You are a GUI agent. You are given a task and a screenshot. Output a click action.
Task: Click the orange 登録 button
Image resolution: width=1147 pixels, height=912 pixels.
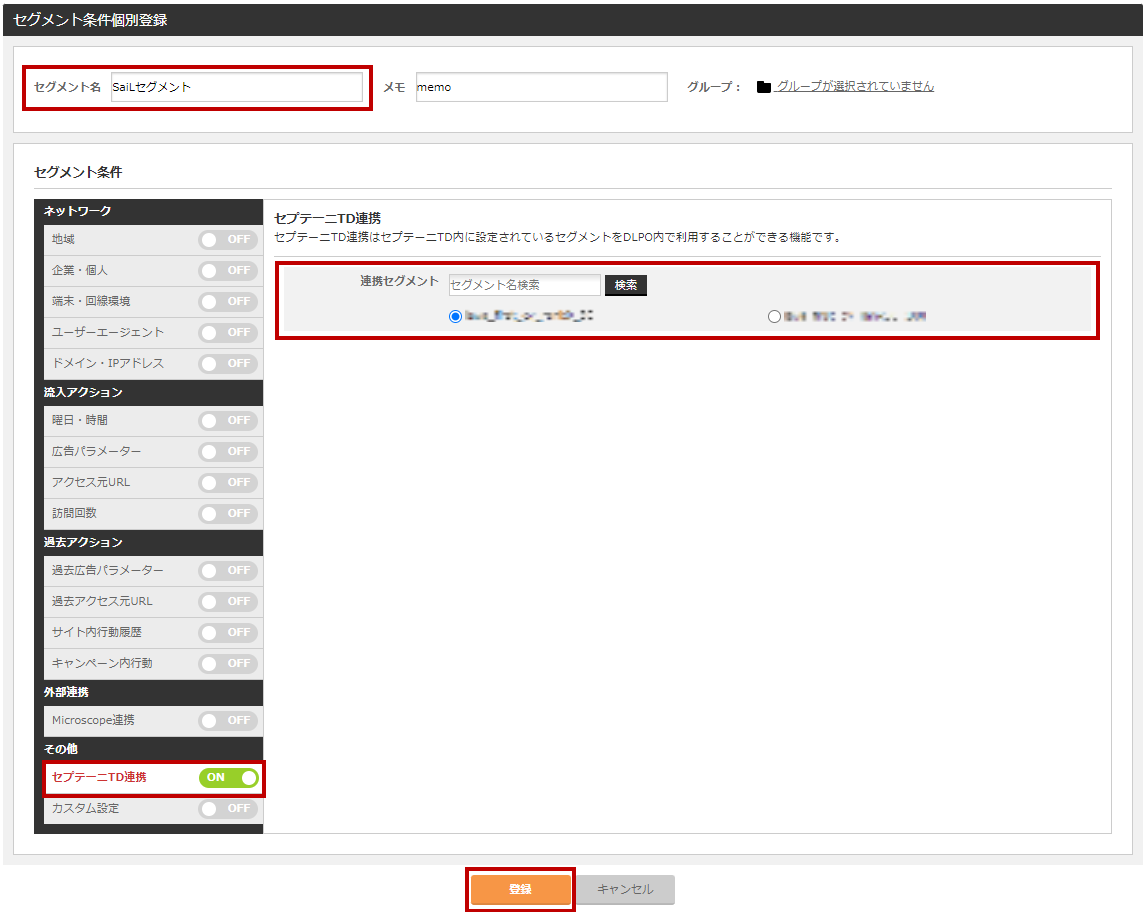click(x=520, y=889)
